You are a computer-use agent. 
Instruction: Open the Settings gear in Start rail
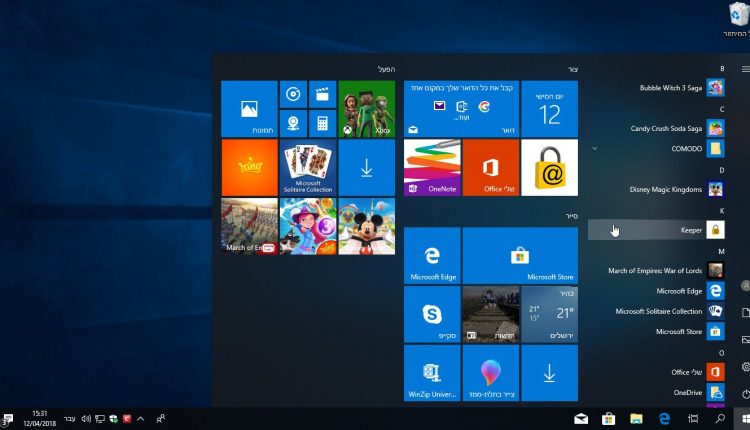pyautogui.click(x=746, y=367)
